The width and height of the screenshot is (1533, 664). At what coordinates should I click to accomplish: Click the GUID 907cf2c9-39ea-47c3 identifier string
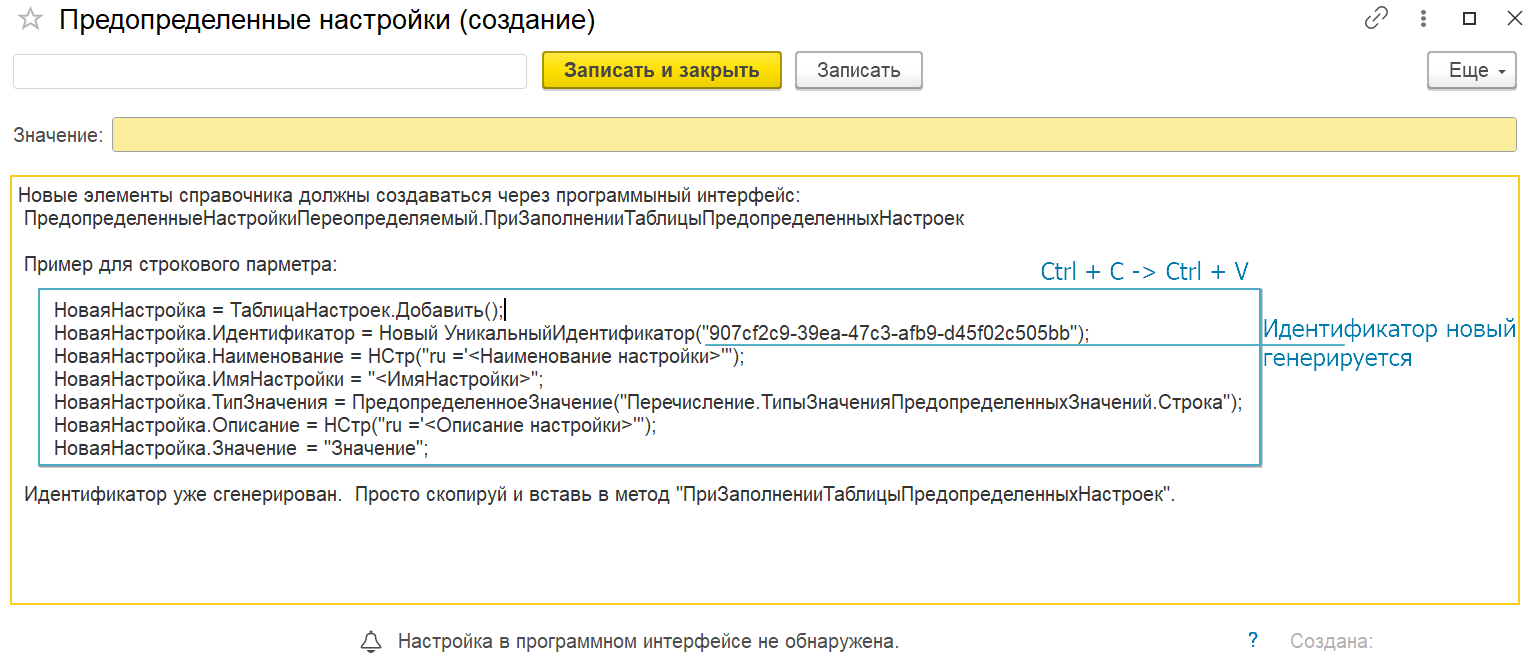[x=896, y=333]
